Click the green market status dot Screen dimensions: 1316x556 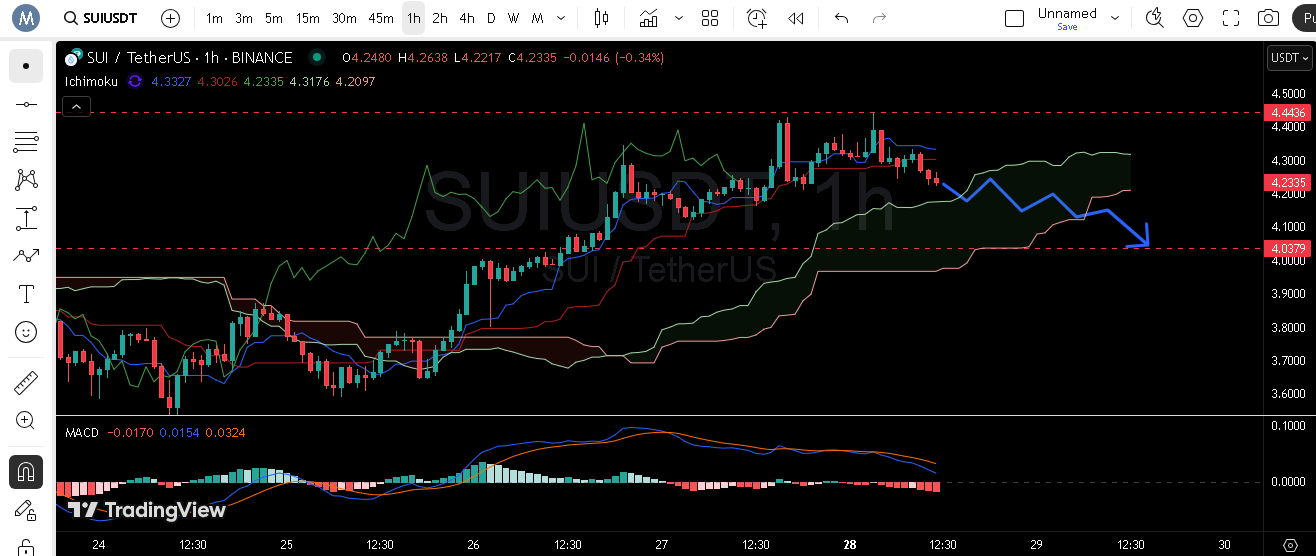[x=317, y=58]
